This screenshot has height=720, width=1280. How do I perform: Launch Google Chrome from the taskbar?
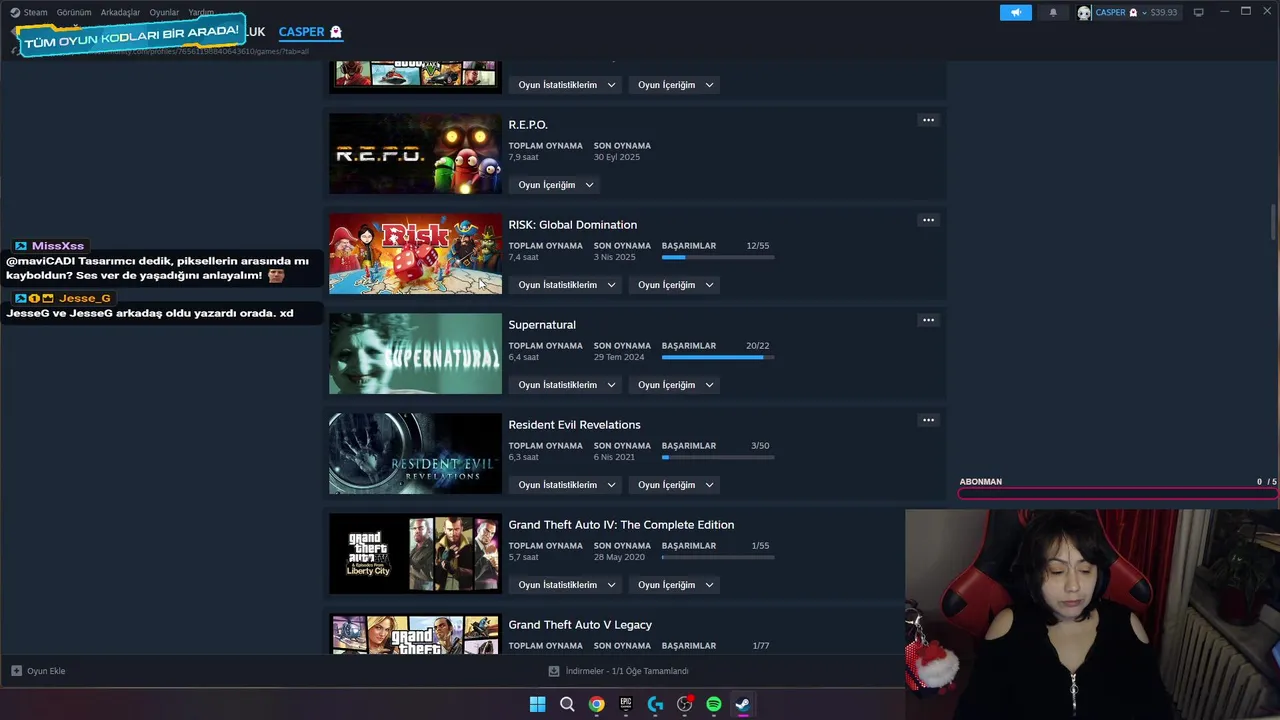pyautogui.click(x=596, y=704)
